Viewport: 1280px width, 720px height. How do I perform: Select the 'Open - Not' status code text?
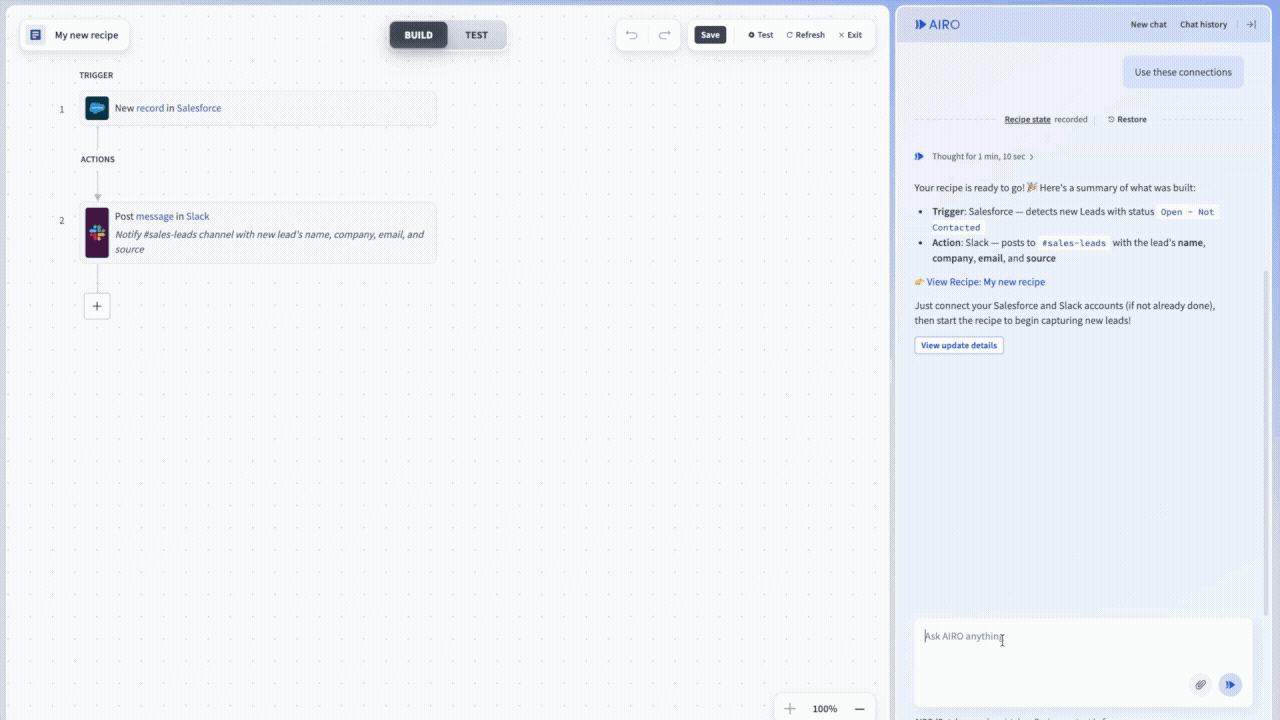click(1187, 212)
